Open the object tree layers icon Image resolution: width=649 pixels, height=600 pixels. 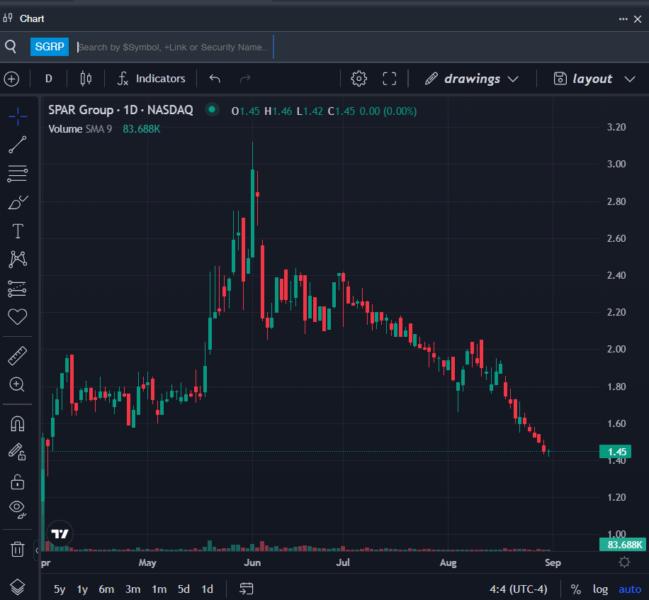point(17,587)
